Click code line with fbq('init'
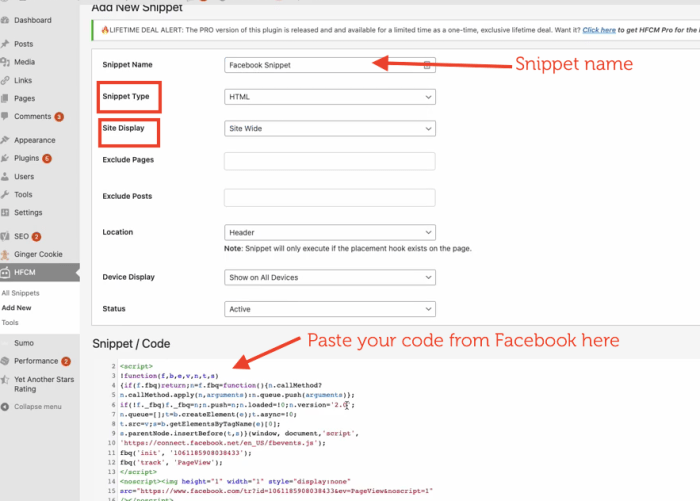Screen dimensions: 700x501 pos(186,453)
